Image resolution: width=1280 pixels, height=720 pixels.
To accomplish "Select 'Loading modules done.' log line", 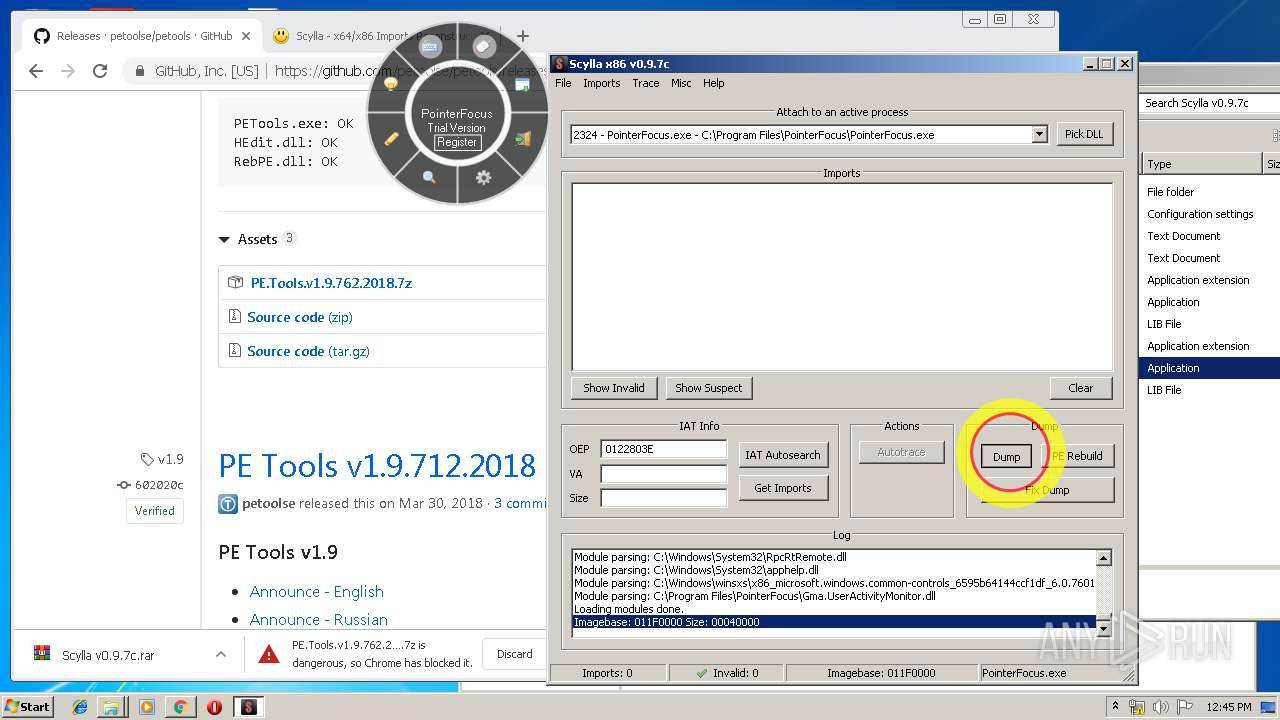I will click(x=629, y=609).
